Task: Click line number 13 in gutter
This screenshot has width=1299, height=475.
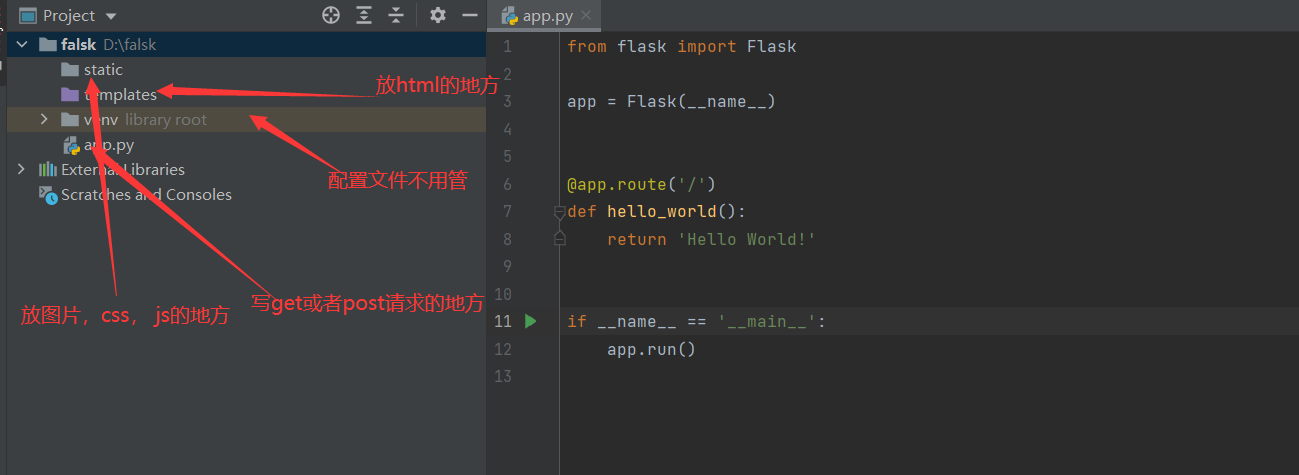Action: click(x=502, y=376)
